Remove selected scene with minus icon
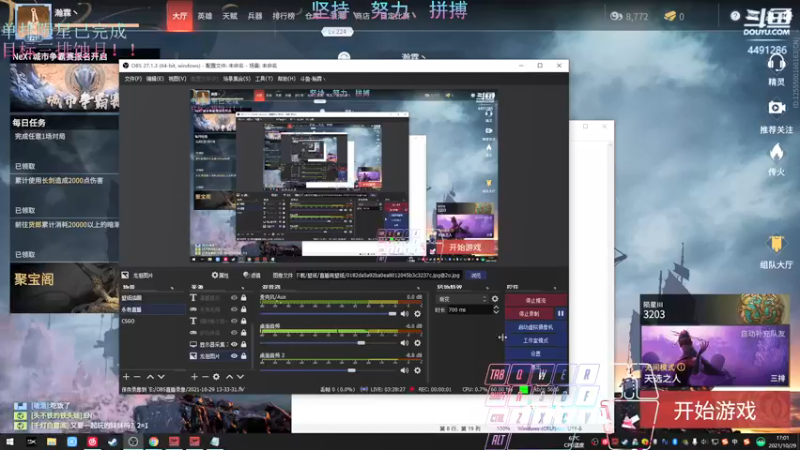The height and width of the screenshot is (450, 800). coord(137,377)
